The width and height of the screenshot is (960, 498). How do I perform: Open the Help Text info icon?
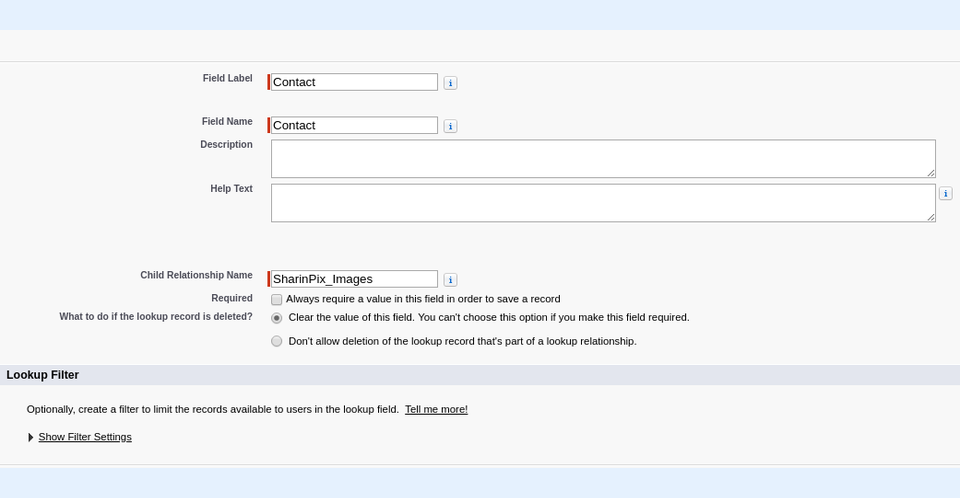coord(945,194)
